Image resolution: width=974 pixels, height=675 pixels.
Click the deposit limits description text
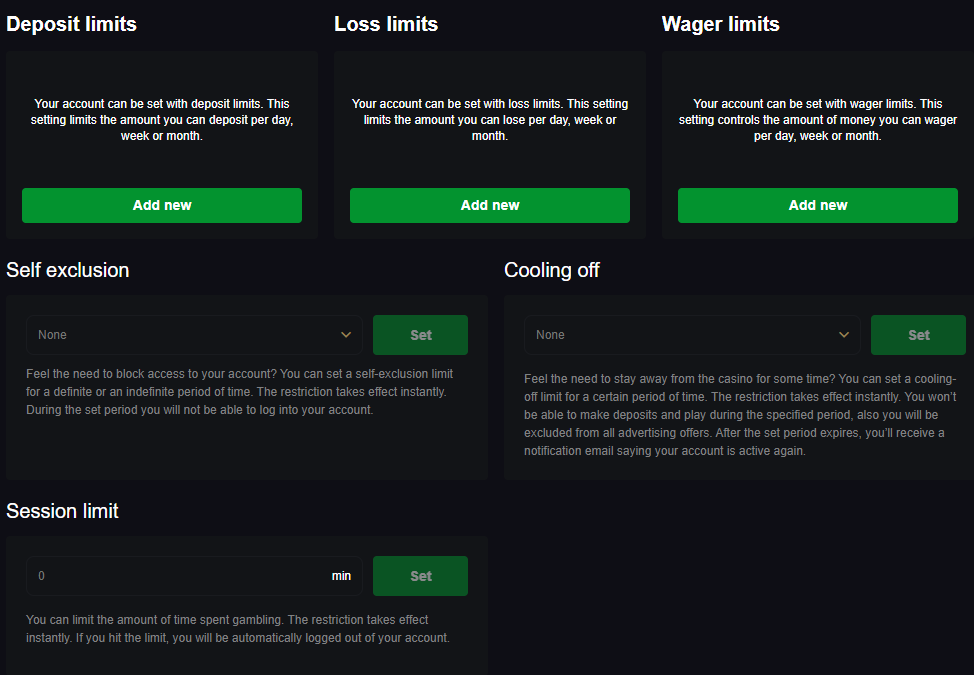162,119
